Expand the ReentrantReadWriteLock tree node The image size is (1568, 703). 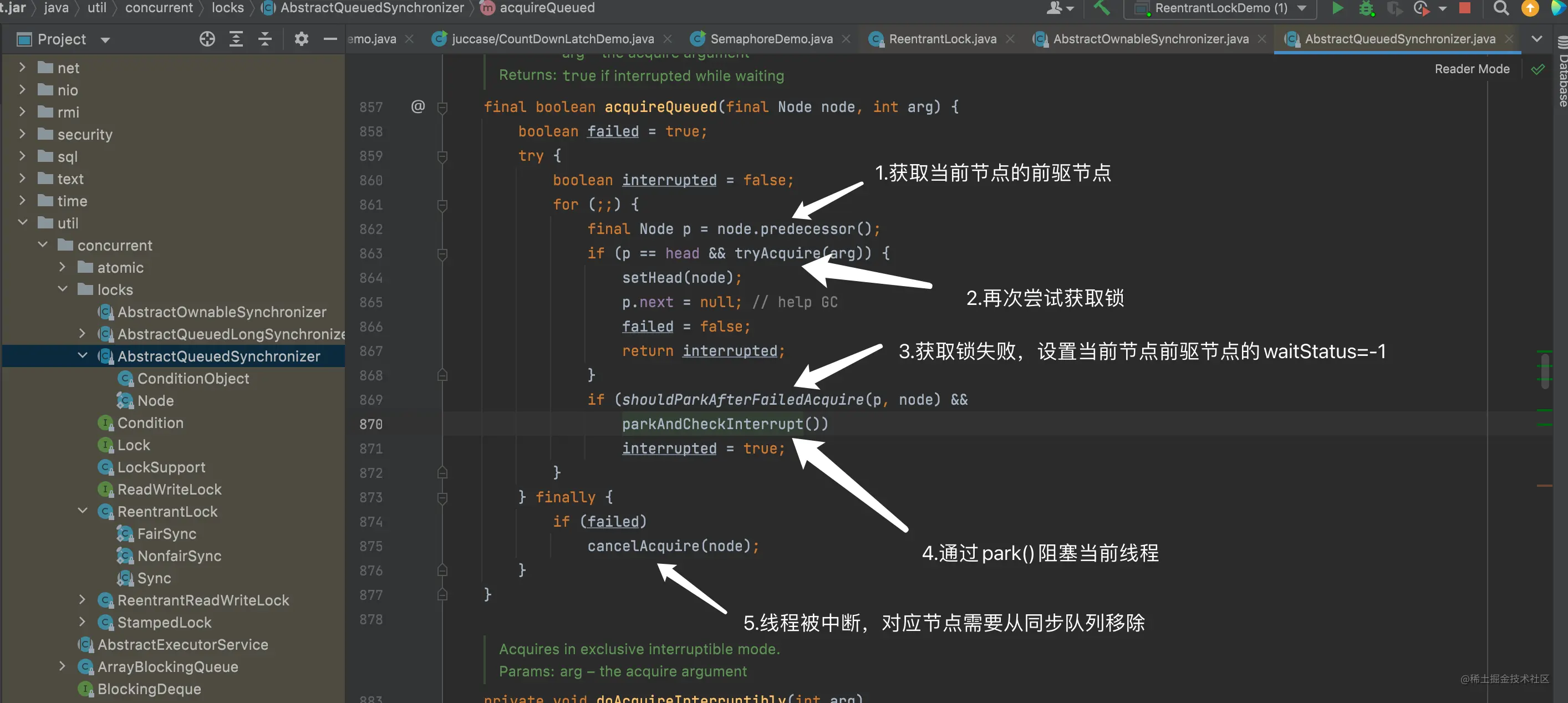coord(82,599)
